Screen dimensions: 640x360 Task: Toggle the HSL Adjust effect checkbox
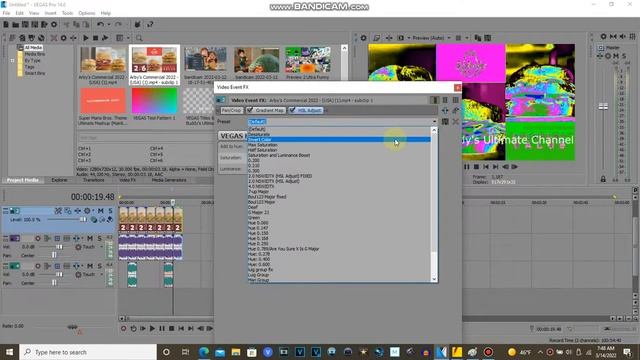coord(292,110)
